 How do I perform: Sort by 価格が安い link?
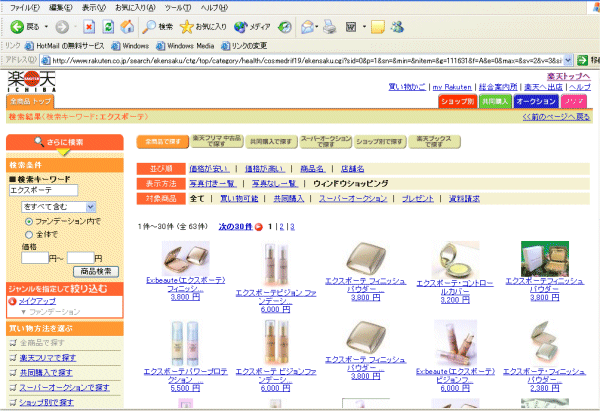click(x=209, y=169)
